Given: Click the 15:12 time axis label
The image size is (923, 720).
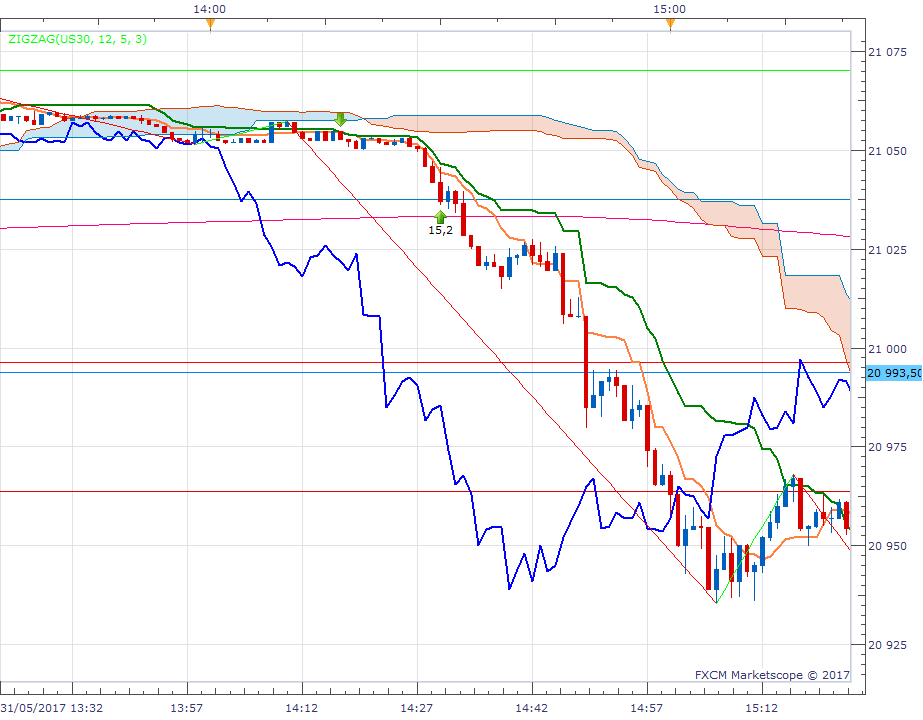Looking at the screenshot, I should tap(762, 708).
